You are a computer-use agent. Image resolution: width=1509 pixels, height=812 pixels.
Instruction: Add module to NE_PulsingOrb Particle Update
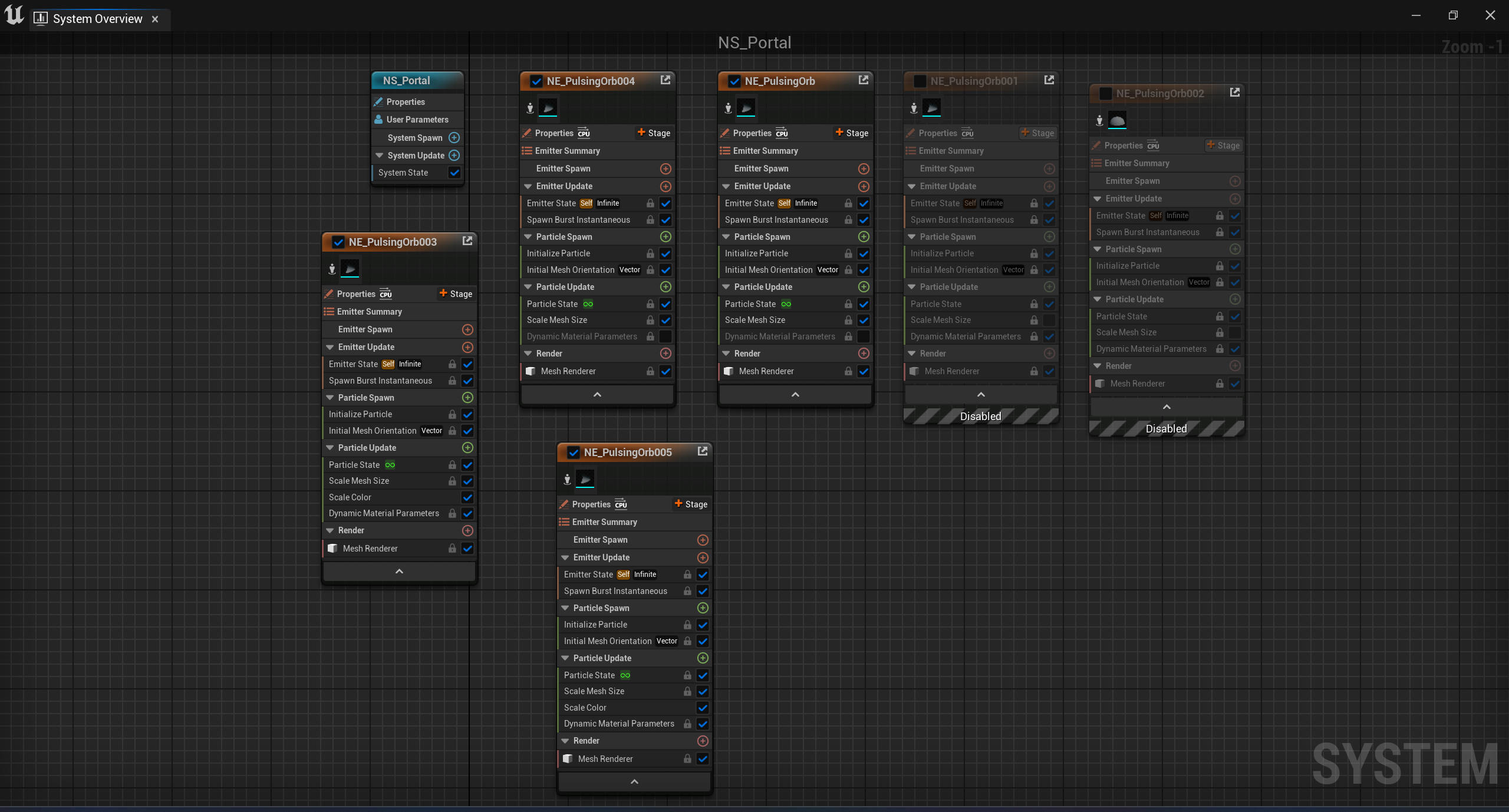click(x=864, y=286)
